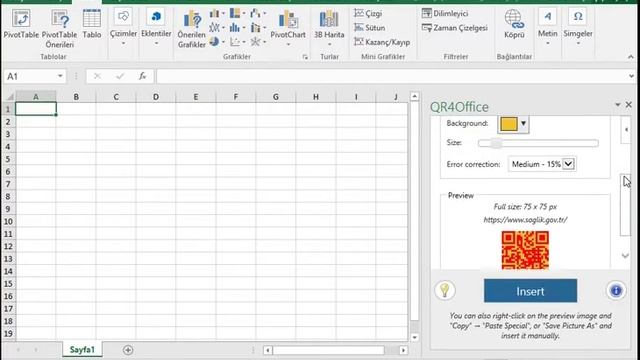
Task: Click the https://www.saglik.gov.tr/ preview text
Action: [525, 220]
